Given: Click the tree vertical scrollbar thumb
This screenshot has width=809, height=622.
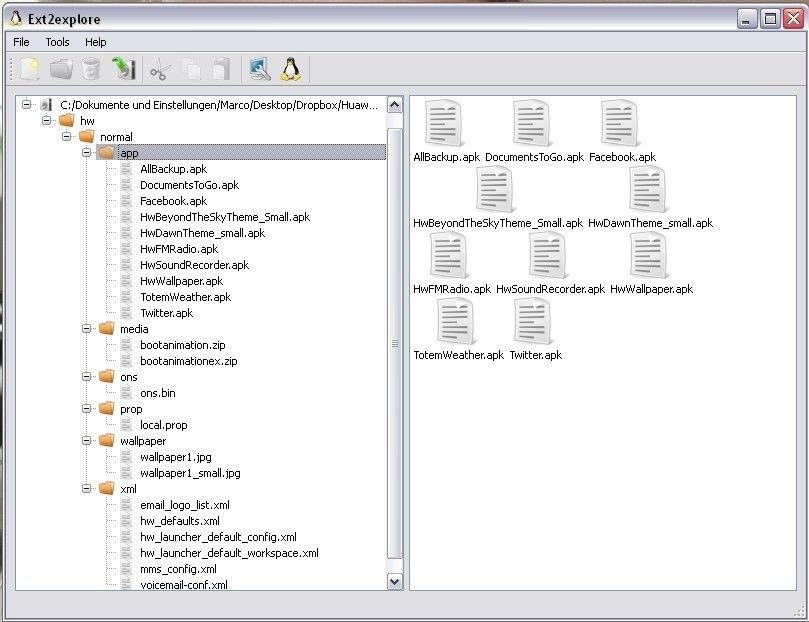Looking at the screenshot, I should pyautogui.click(x=395, y=343).
